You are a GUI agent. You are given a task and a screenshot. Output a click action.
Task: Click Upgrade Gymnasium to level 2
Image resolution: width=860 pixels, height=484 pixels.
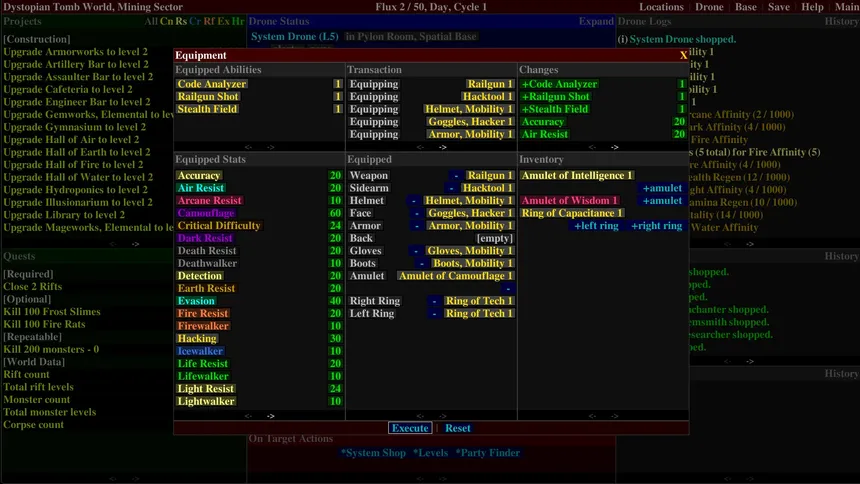(x=75, y=127)
